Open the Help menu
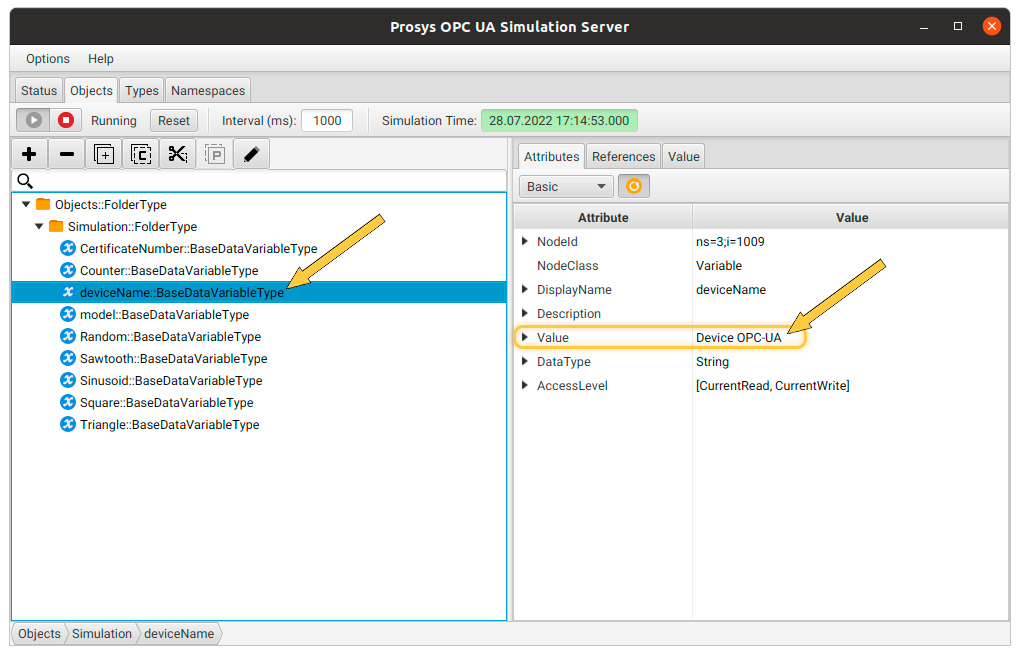 tap(101, 59)
